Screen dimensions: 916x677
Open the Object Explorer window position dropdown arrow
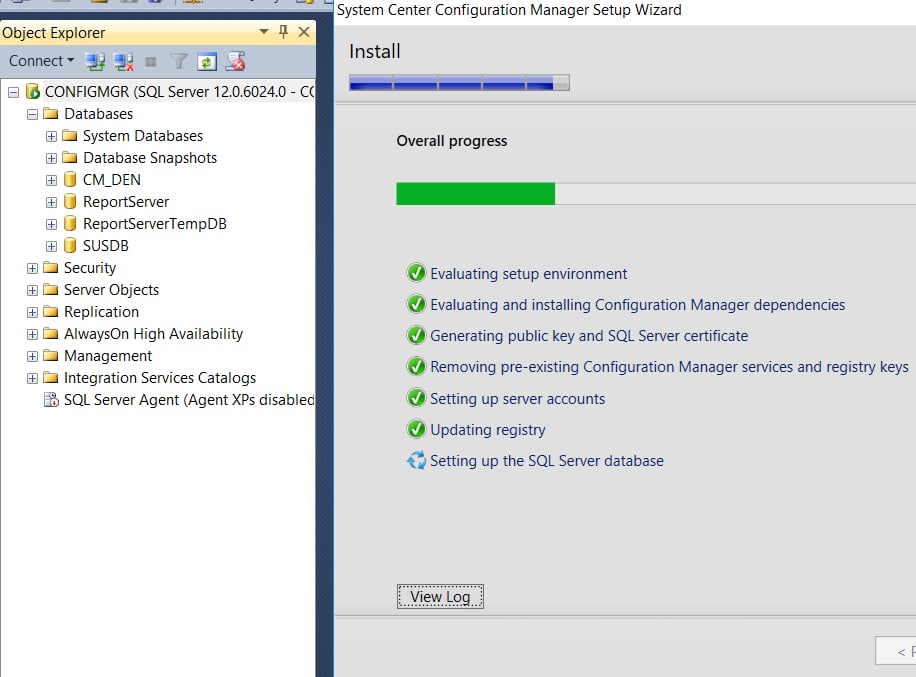(264, 32)
